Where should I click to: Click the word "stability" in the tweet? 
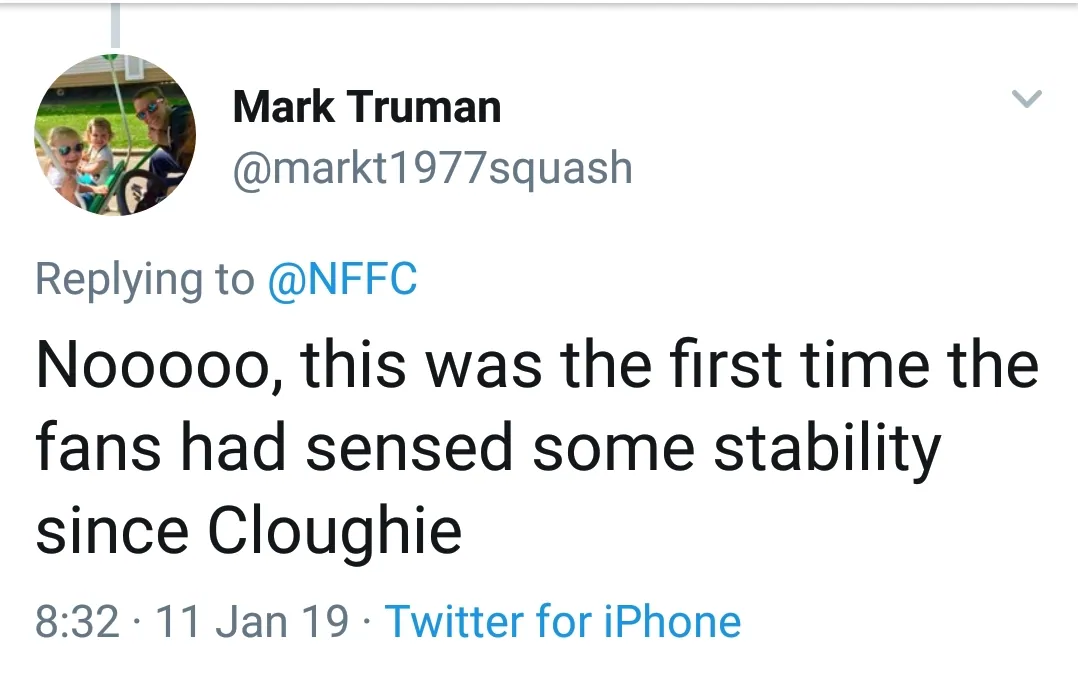tap(826, 447)
